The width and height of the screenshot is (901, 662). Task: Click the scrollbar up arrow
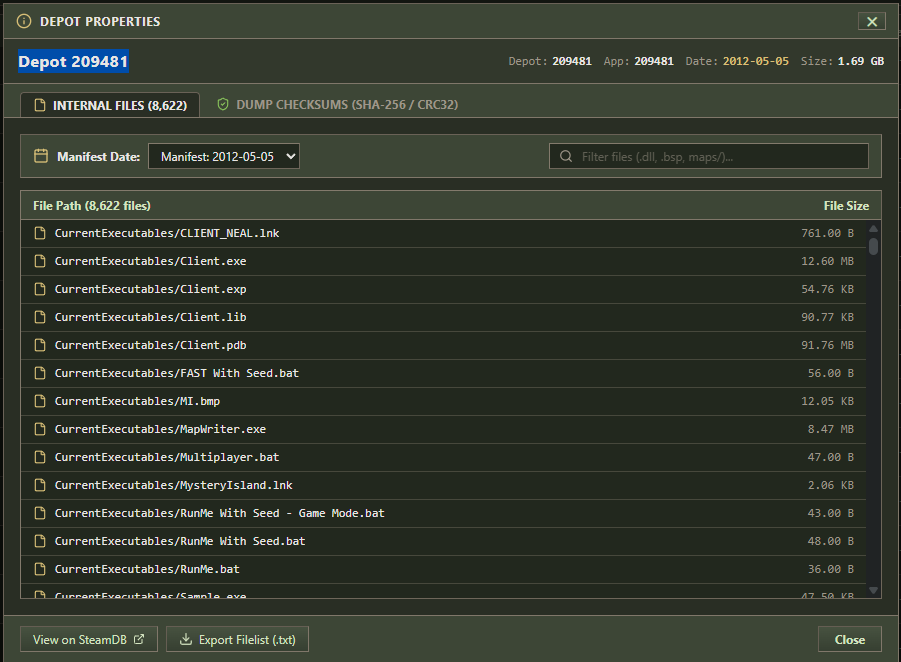873,229
